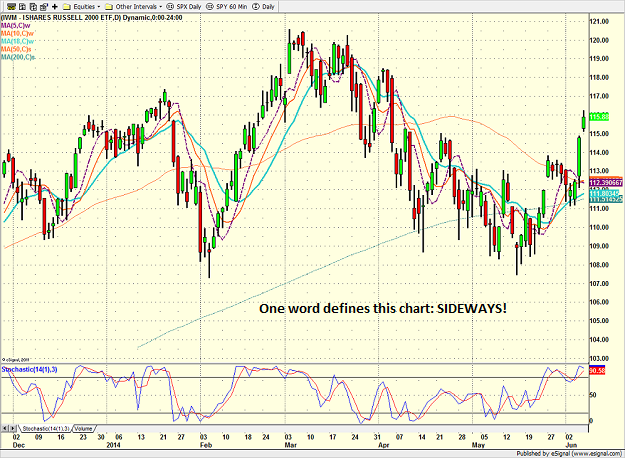Open the SPX Daily chart shortcut
Viewport: 625px width, 458px height.
184,6
